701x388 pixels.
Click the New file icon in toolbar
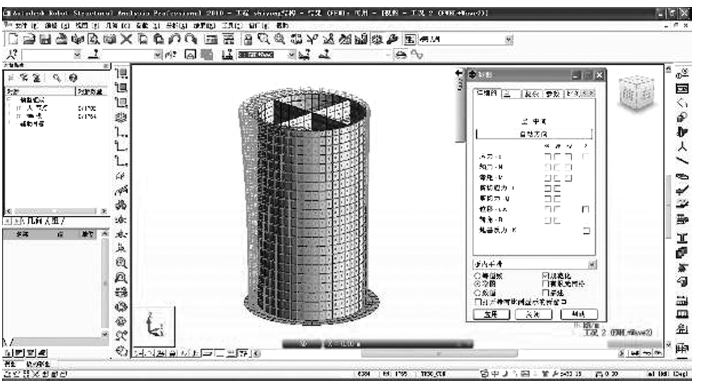(13, 39)
